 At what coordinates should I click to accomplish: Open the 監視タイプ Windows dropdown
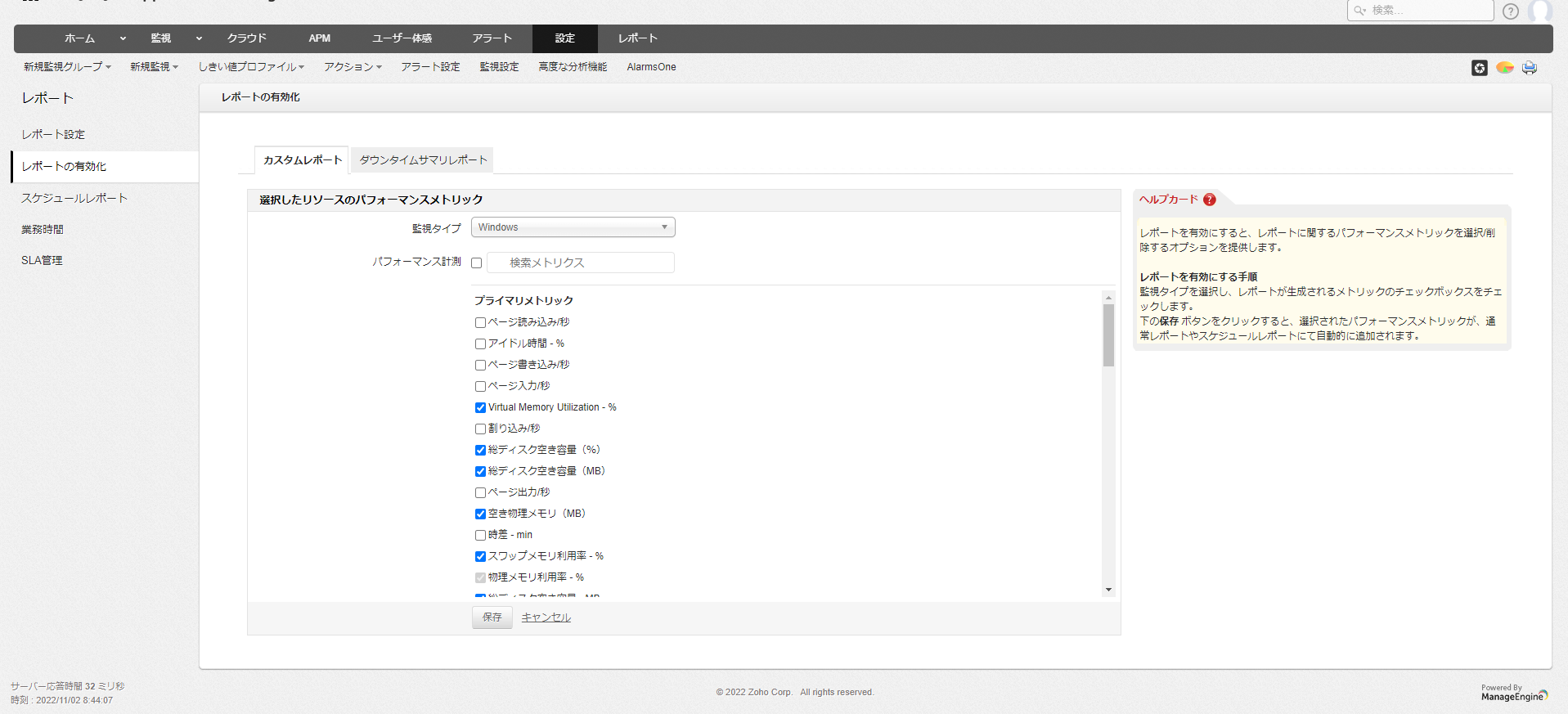(573, 227)
